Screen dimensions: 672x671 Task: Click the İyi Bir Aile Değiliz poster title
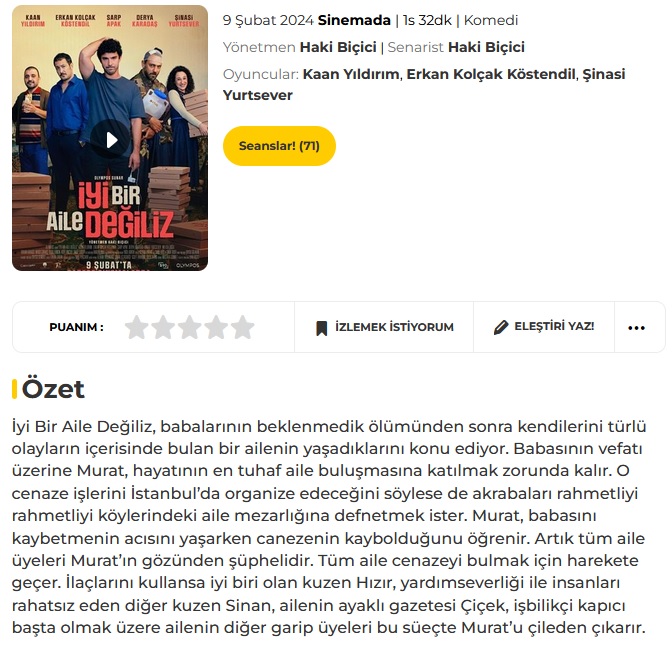[110, 209]
